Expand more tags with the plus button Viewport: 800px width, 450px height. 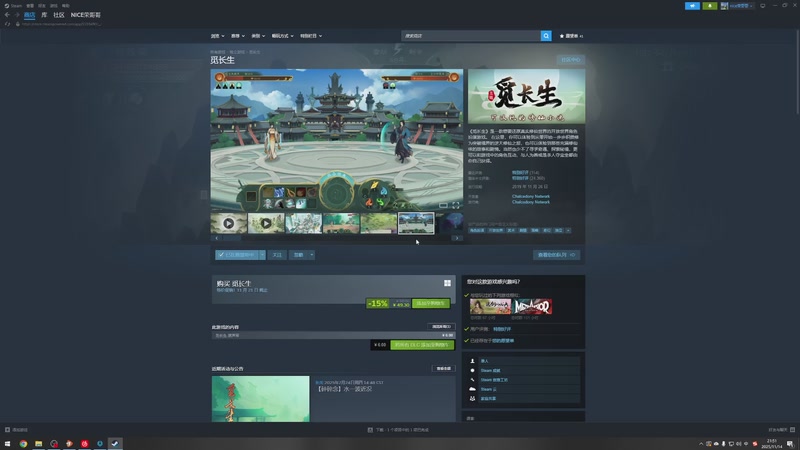[568, 230]
